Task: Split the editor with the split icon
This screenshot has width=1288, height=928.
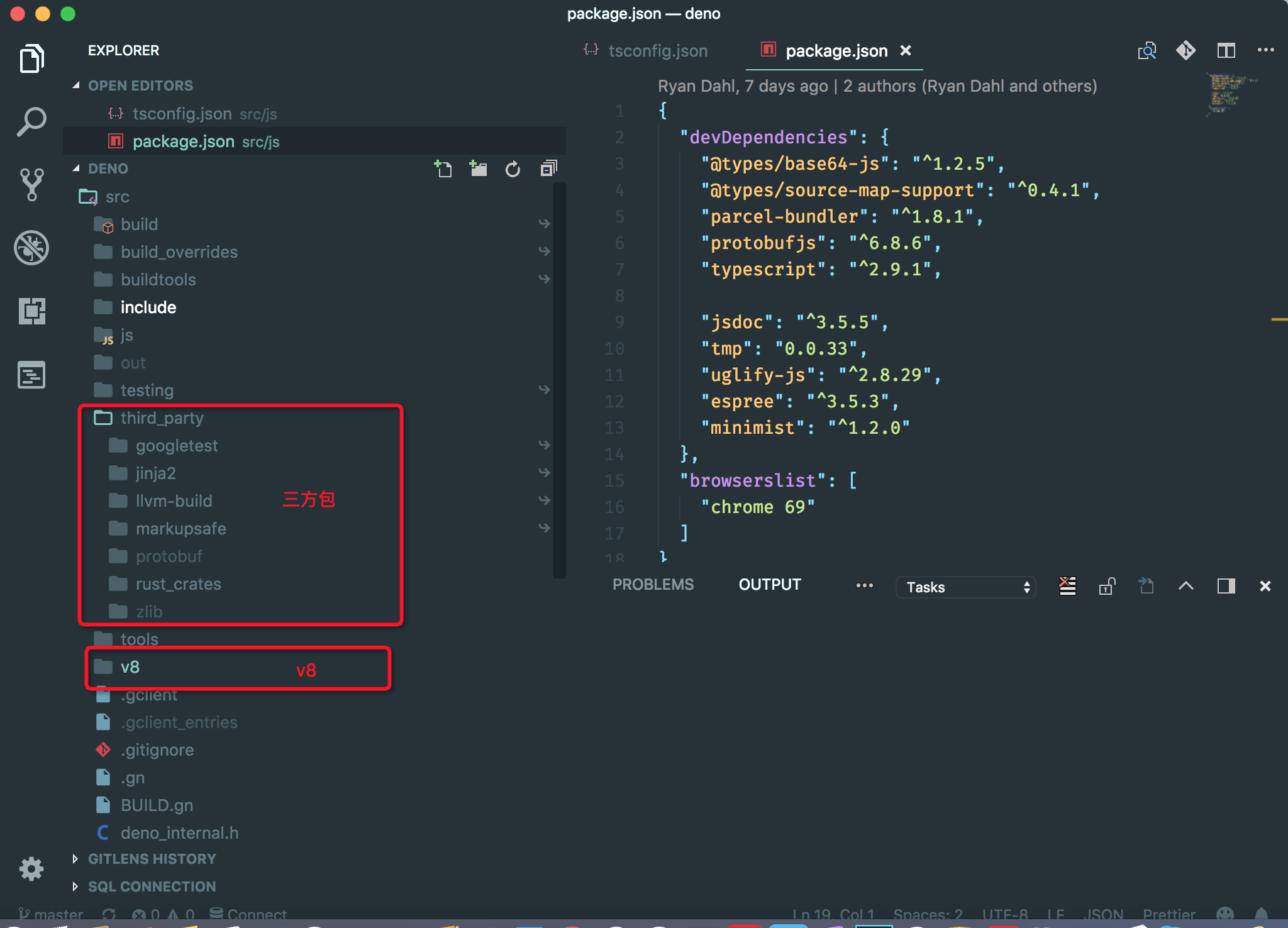Action: [1226, 50]
